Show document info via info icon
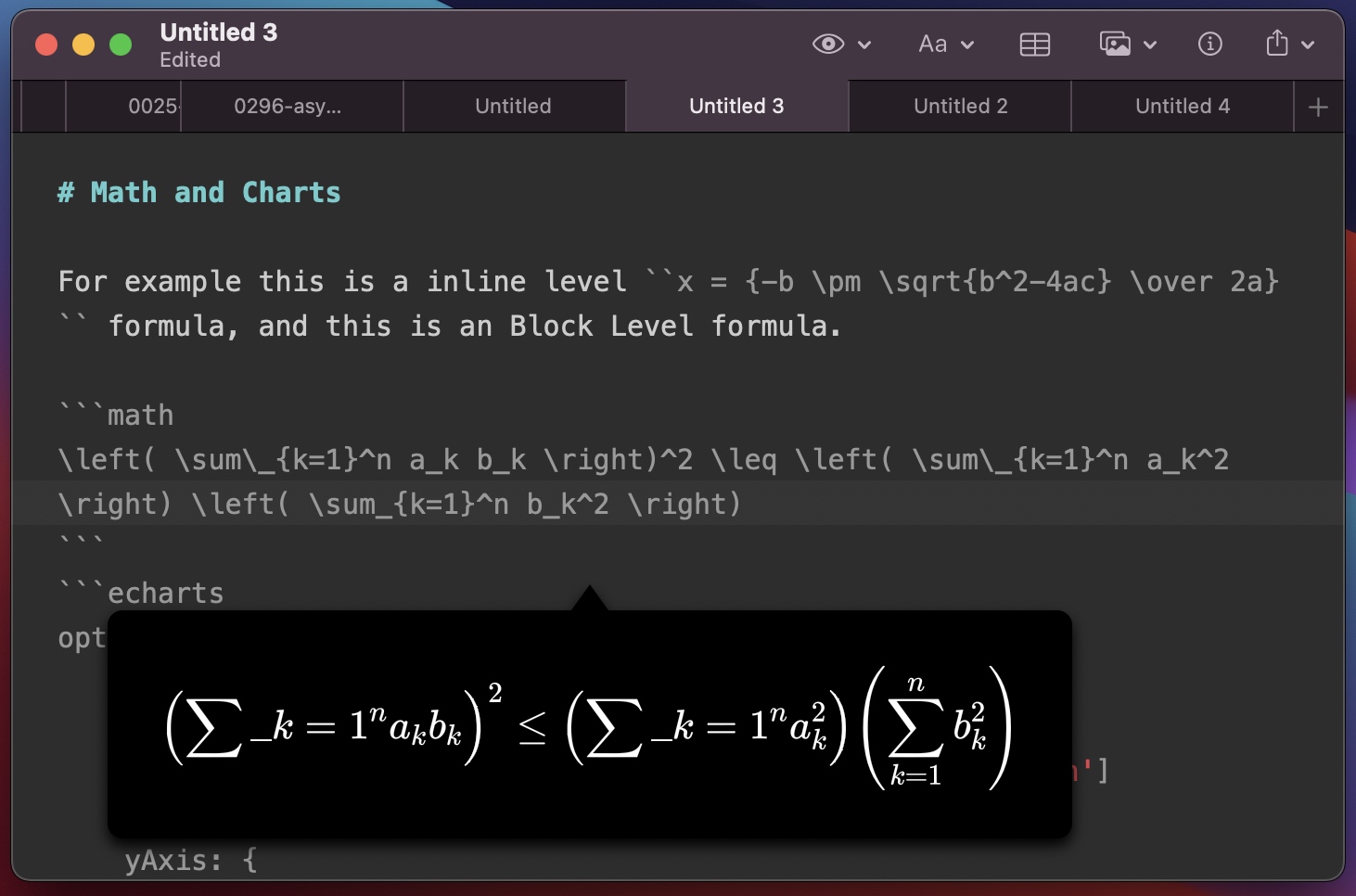This screenshot has width=1356, height=896. [x=1209, y=44]
